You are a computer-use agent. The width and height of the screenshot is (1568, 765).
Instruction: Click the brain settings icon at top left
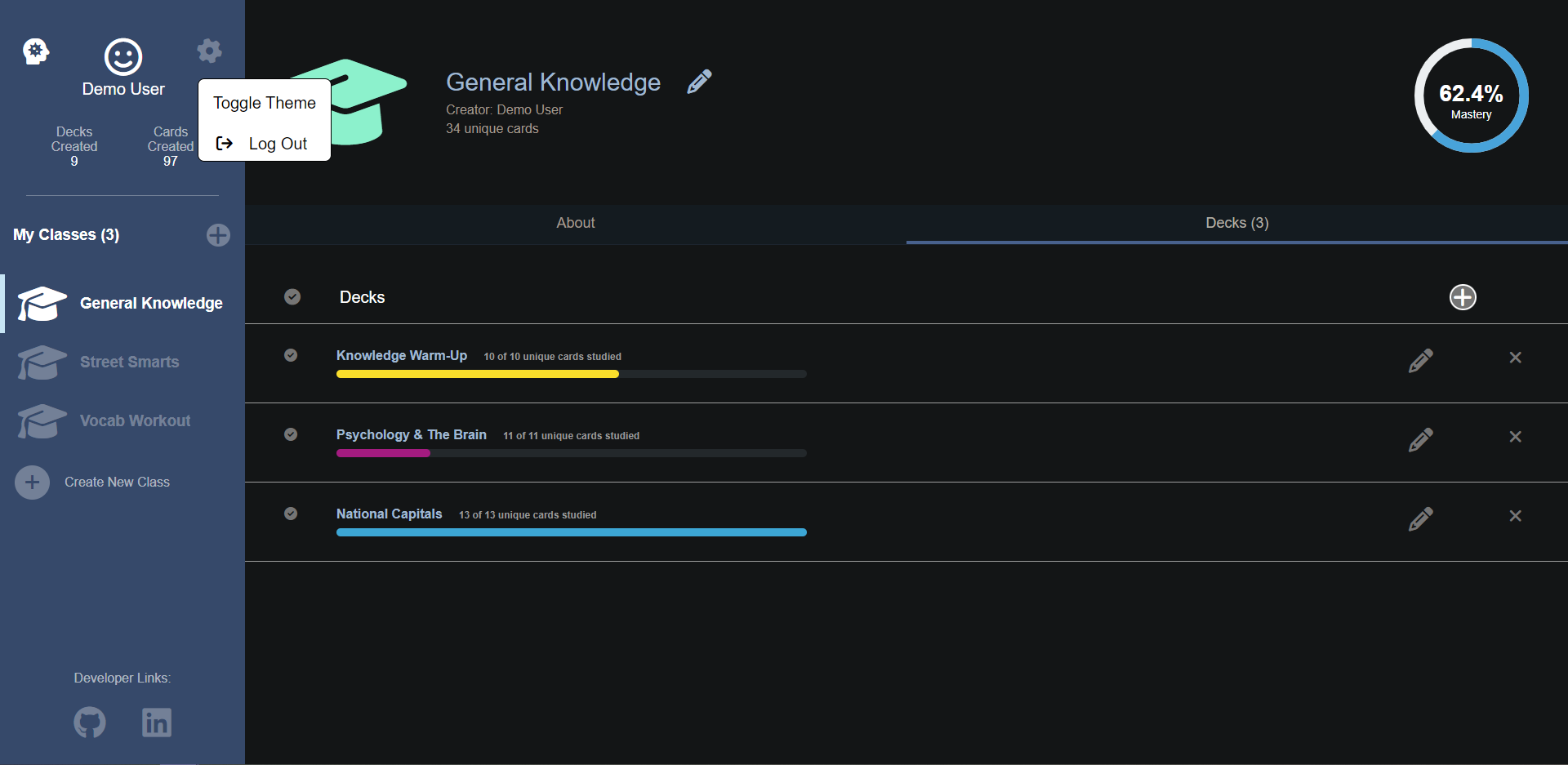tap(35, 50)
